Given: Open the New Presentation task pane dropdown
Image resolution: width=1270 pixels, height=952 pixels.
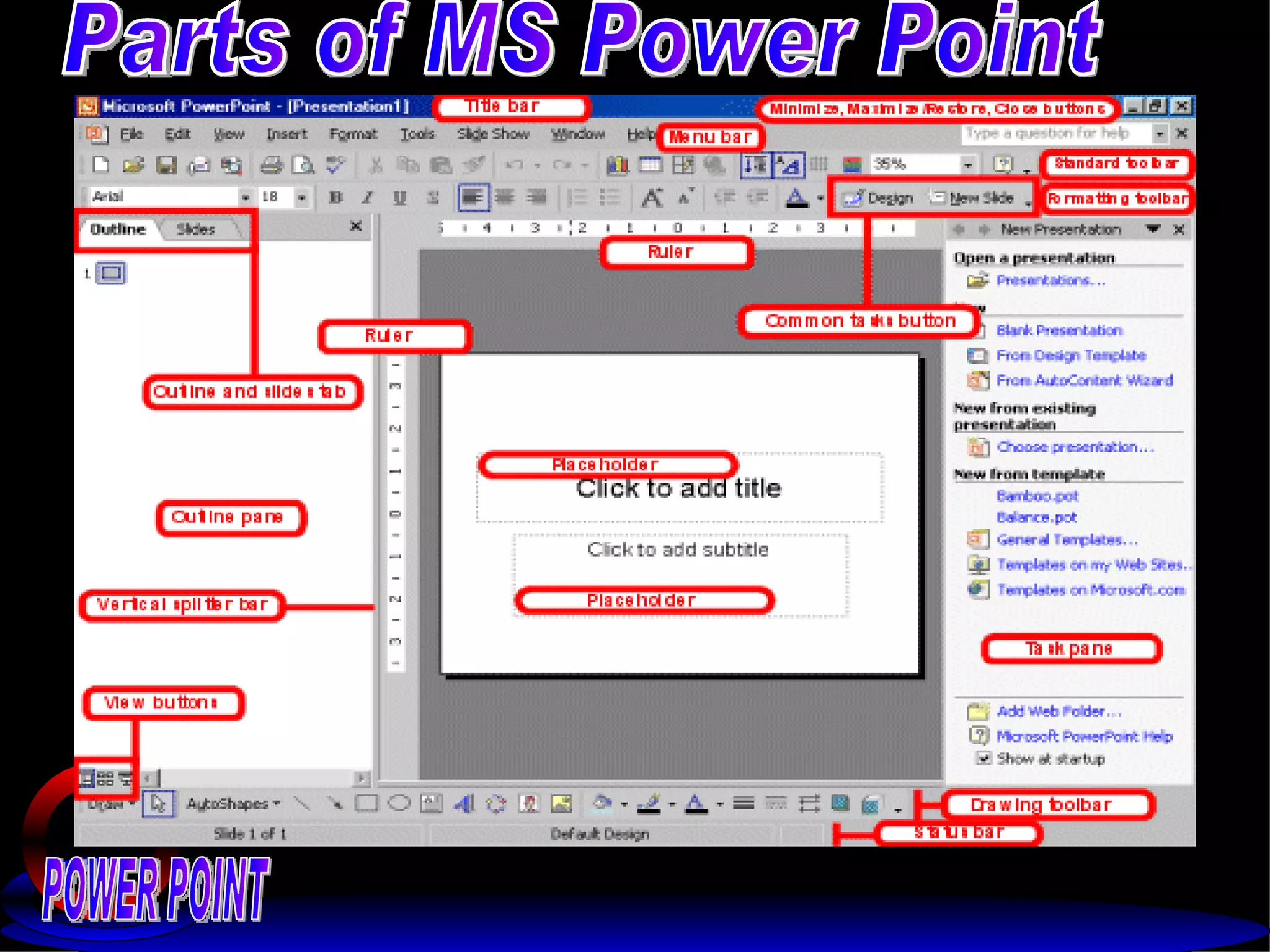Looking at the screenshot, I should [x=1152, y=229].
